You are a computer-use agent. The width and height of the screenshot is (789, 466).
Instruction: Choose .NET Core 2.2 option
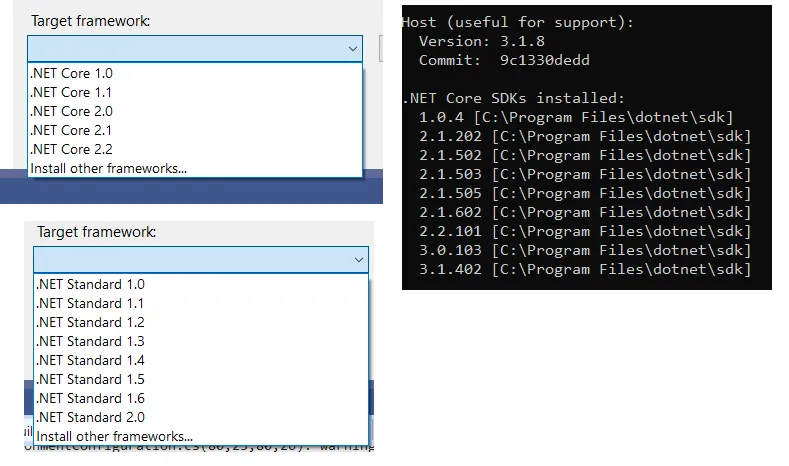[195, 149]
